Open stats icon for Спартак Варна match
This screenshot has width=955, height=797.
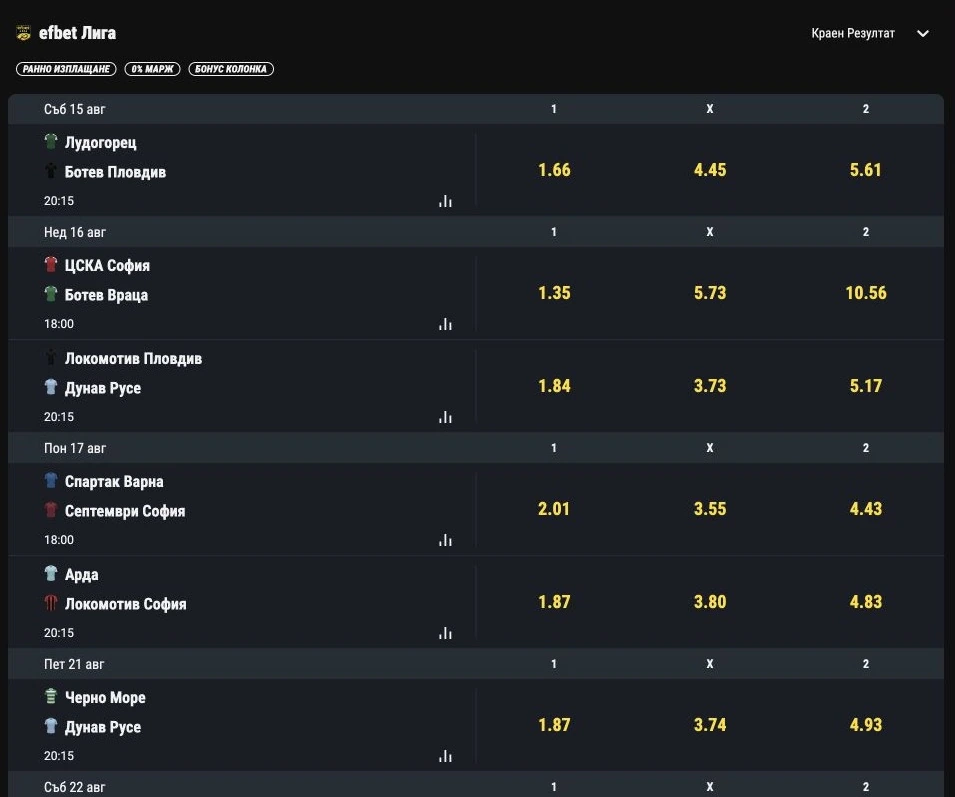point(445,540)
